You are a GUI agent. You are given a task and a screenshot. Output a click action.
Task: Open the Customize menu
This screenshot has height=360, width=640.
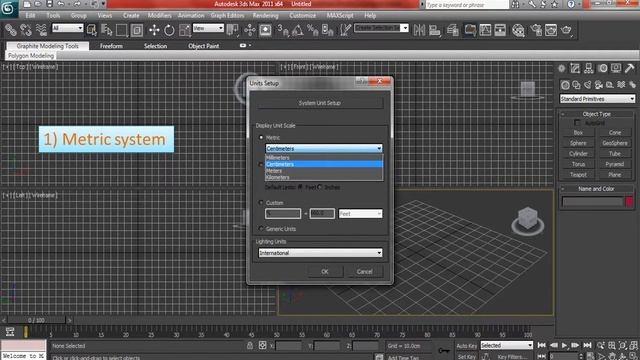pos(302,16)
